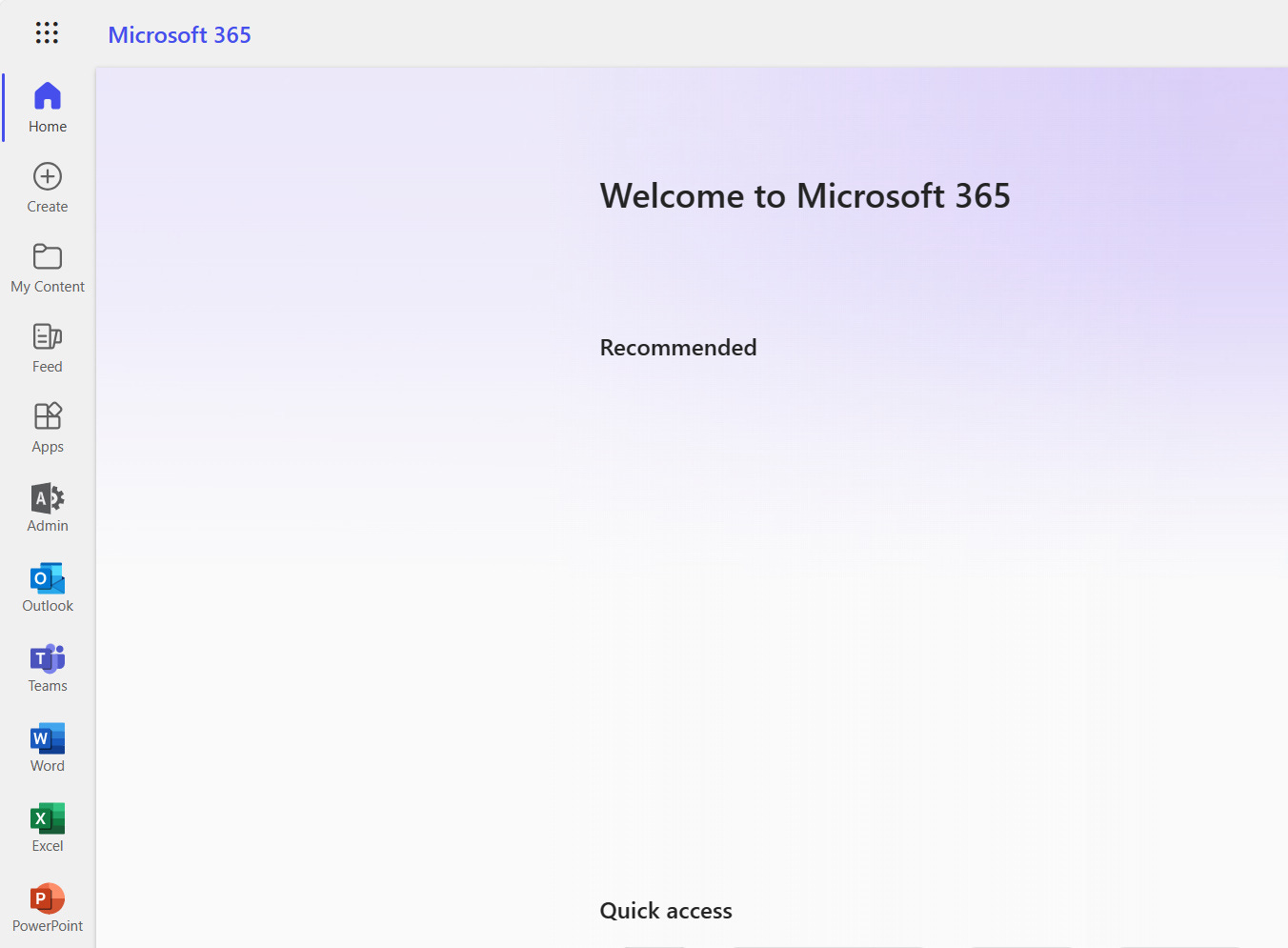1288x948 pixels.
Task: Browse all Apps
Action: pos(48,428)
